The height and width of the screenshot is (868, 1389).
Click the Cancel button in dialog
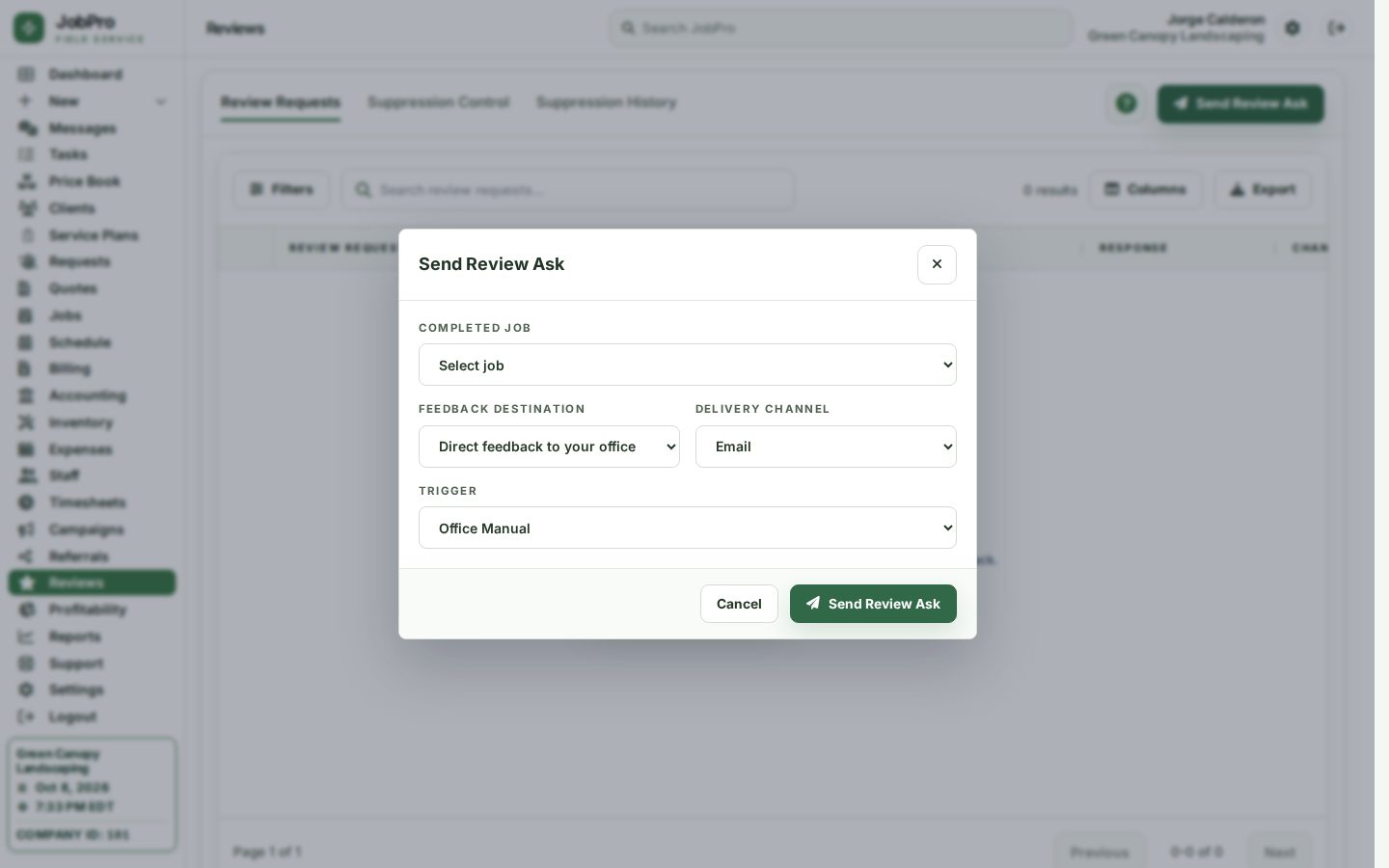(x=739, y=604)
